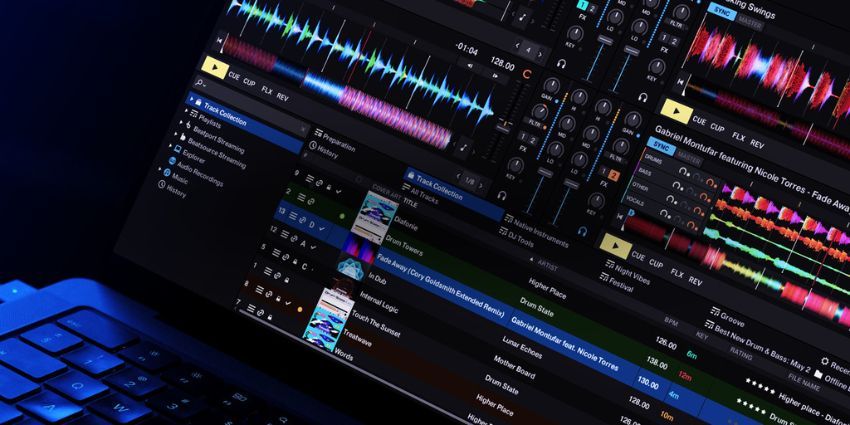The height and width of the screenshot is (425, 850).
Task: Mute the OTHER stem using its white icon
Action: coord(671,200)
